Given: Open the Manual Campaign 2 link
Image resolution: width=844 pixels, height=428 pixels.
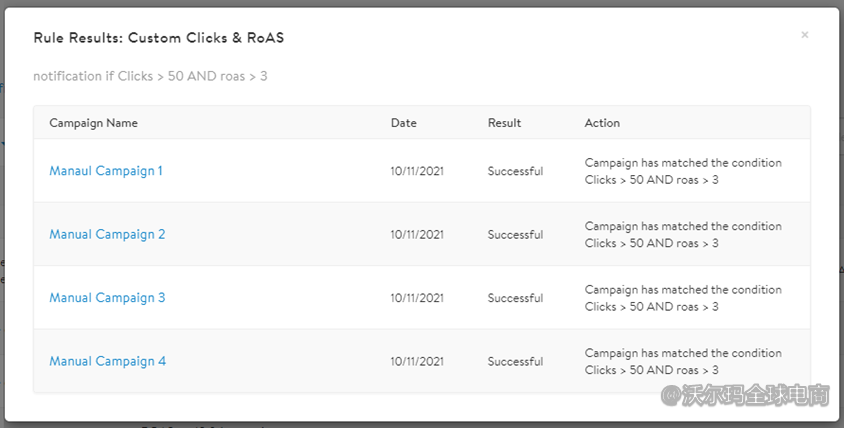Looking at the screenshot, I should click(x=107, y=235).
